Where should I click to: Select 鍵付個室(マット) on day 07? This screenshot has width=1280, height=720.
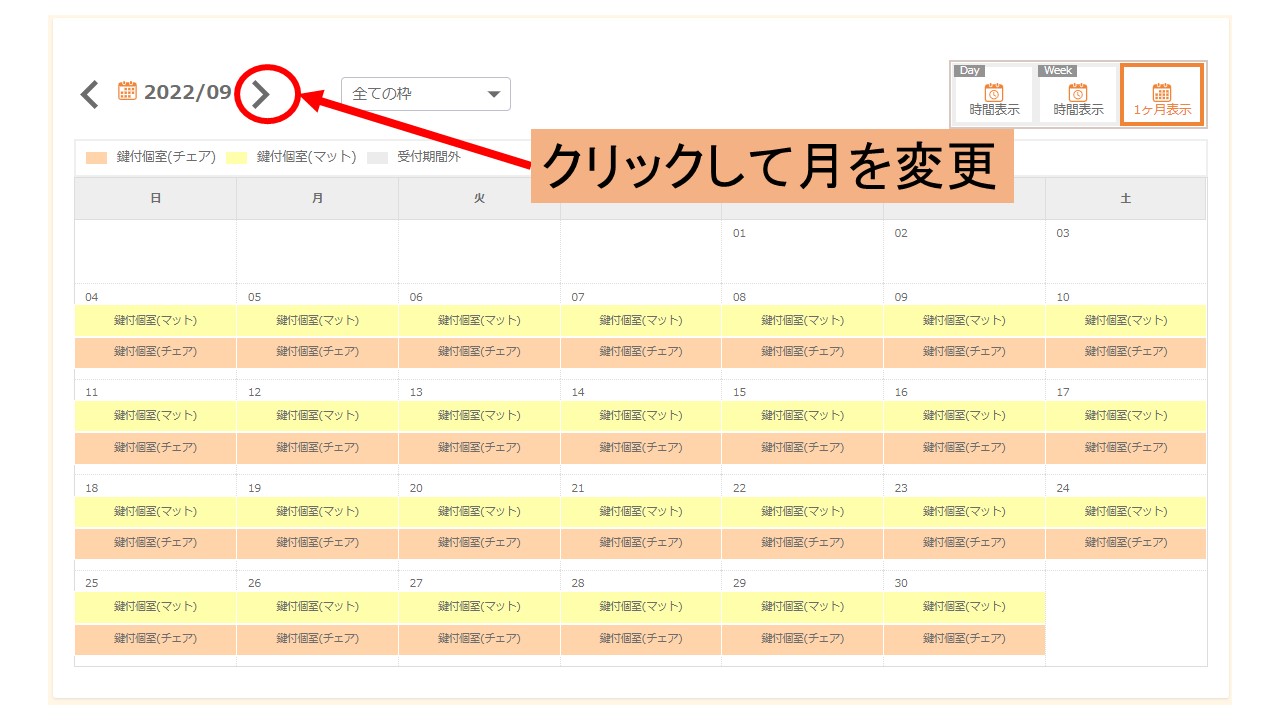pyautogui.click(x=641, y=321)
